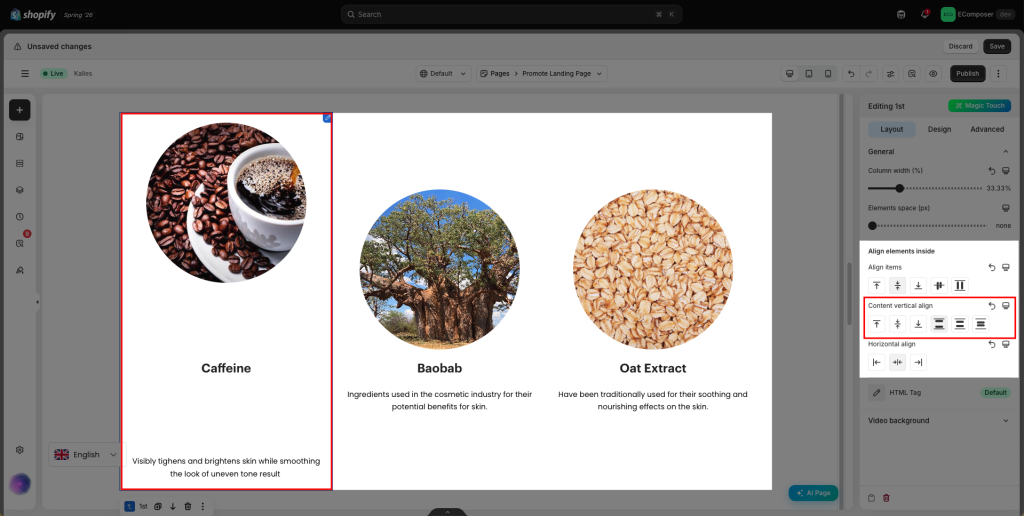This screenshot has width=1024, height=516.
Task: Collapse the left sidebar handle arrow
Action: 37,302
